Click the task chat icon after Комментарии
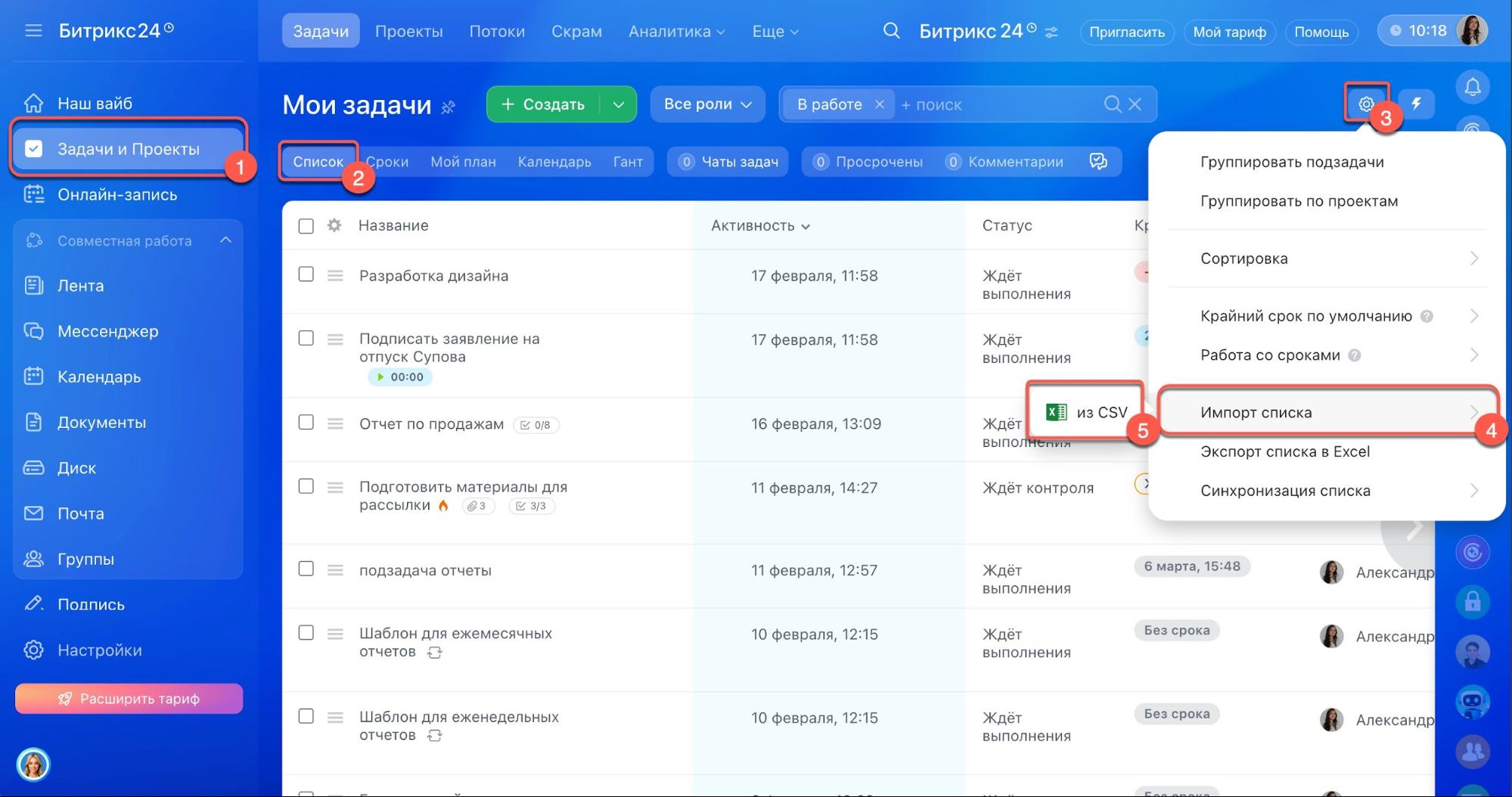Image resolution: width=1512 pixels, height=797 pixels. 1098,161
